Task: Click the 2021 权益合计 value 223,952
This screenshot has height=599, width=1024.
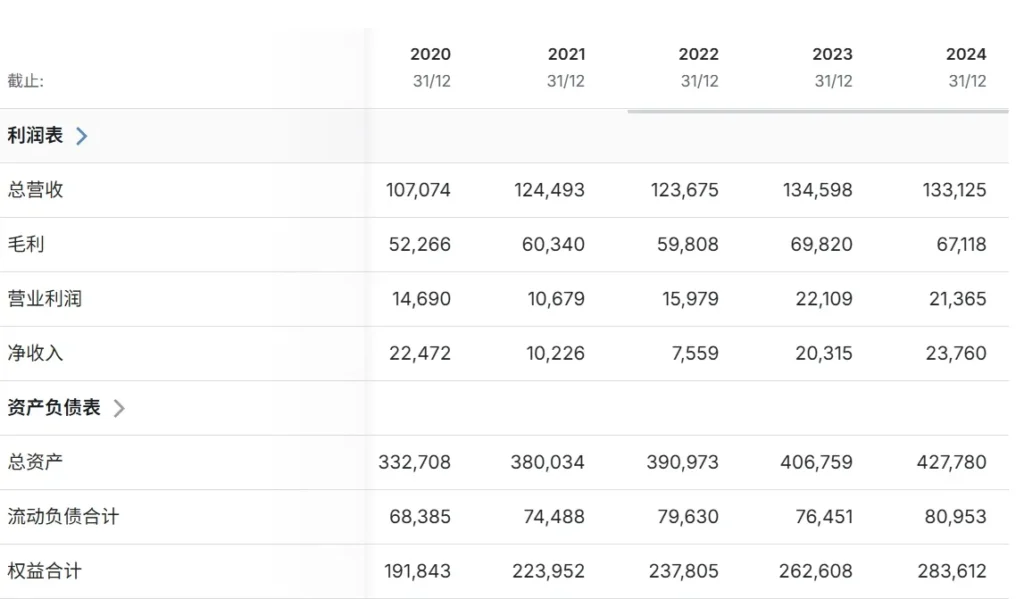Action: 549,571
